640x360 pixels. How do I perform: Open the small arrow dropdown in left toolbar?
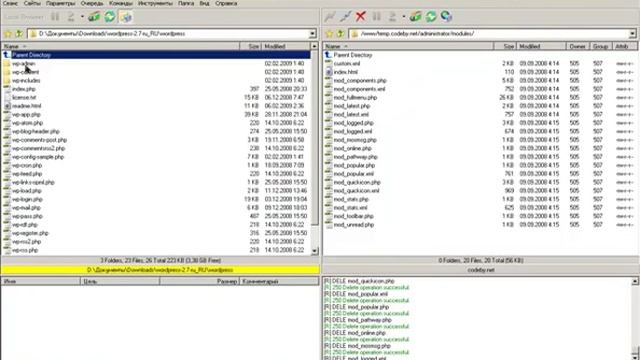click(82, 17)
